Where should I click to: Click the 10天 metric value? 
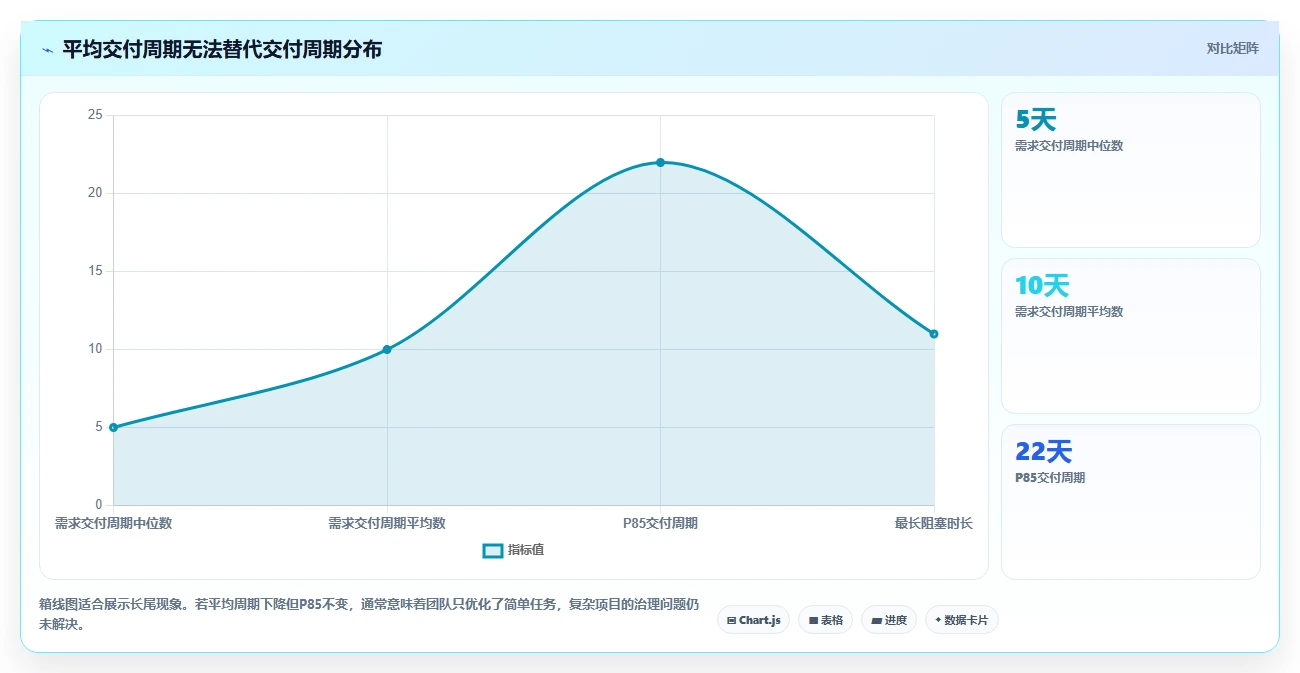[1042, 286]
